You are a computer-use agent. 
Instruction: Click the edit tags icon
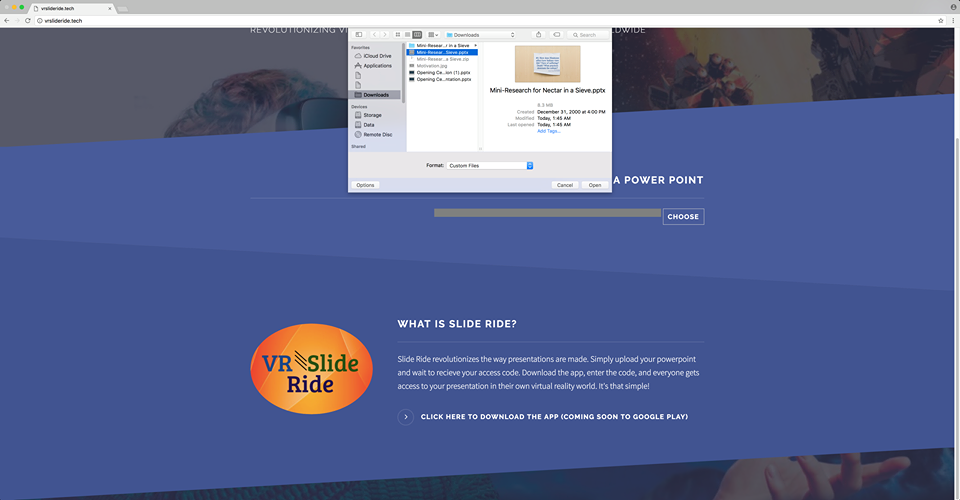[557, 35]
